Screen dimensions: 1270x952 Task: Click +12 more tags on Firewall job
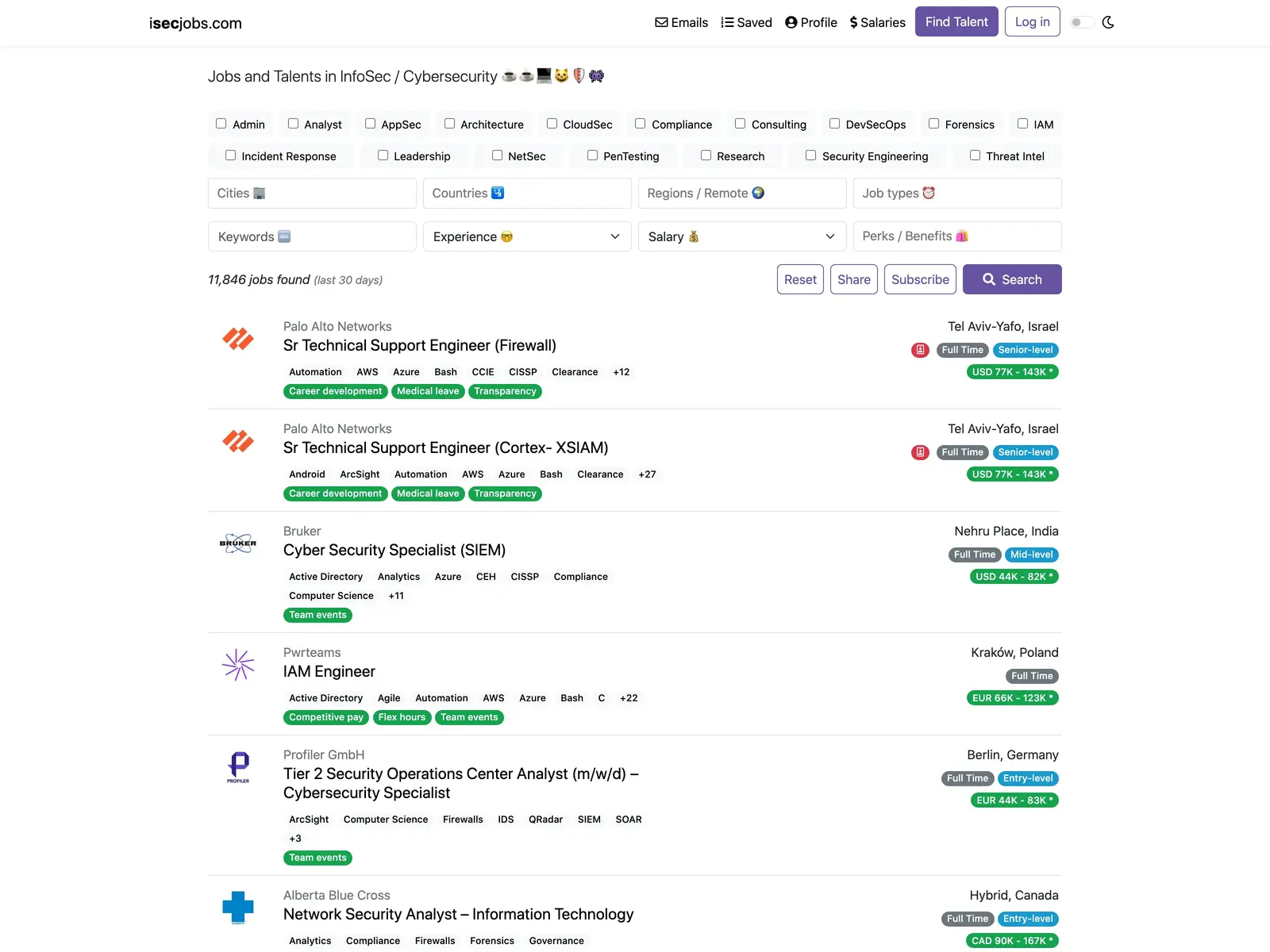pyautogui.click(x=622, y=372)
